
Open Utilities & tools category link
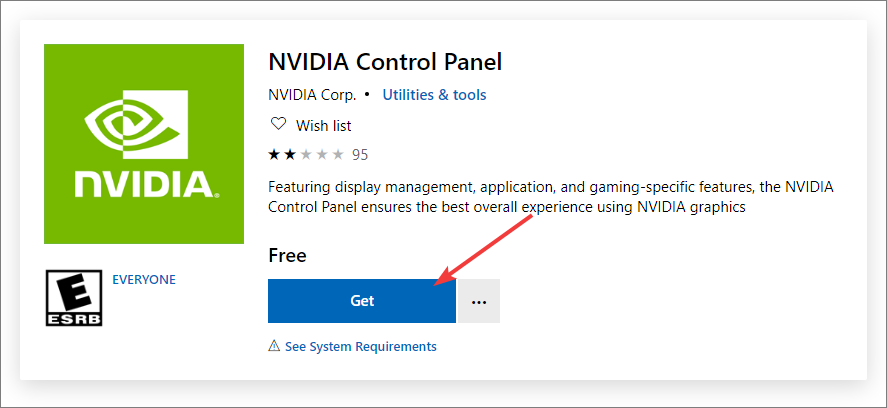[434, 95]
